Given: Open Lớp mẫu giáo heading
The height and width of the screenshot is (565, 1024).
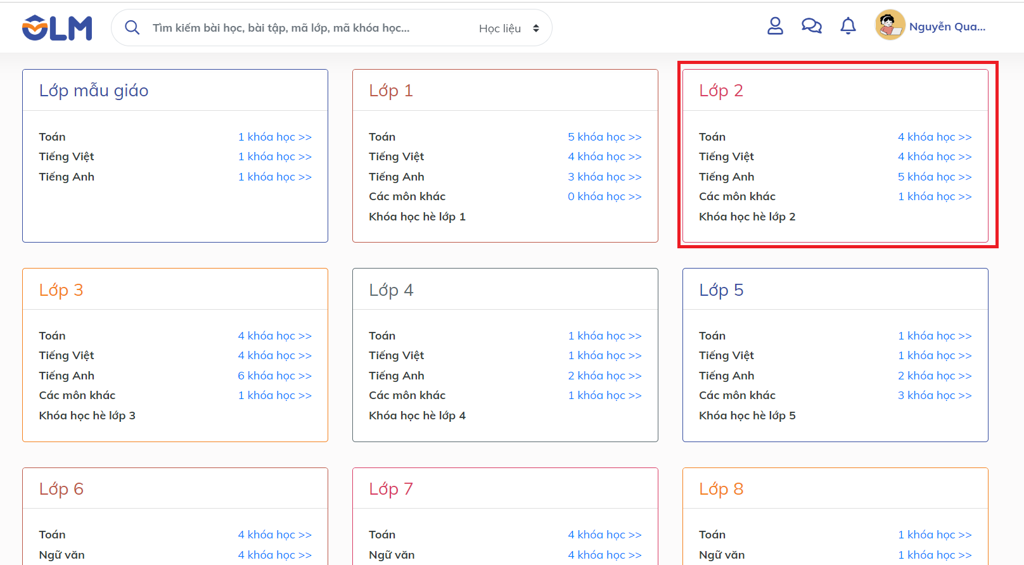Looking at the screenshot, I should [93, 90].
